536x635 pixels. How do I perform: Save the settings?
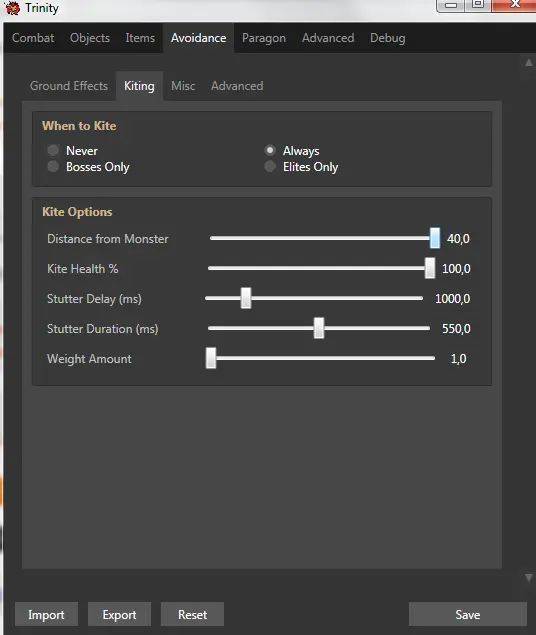click(x=468, y=614)
